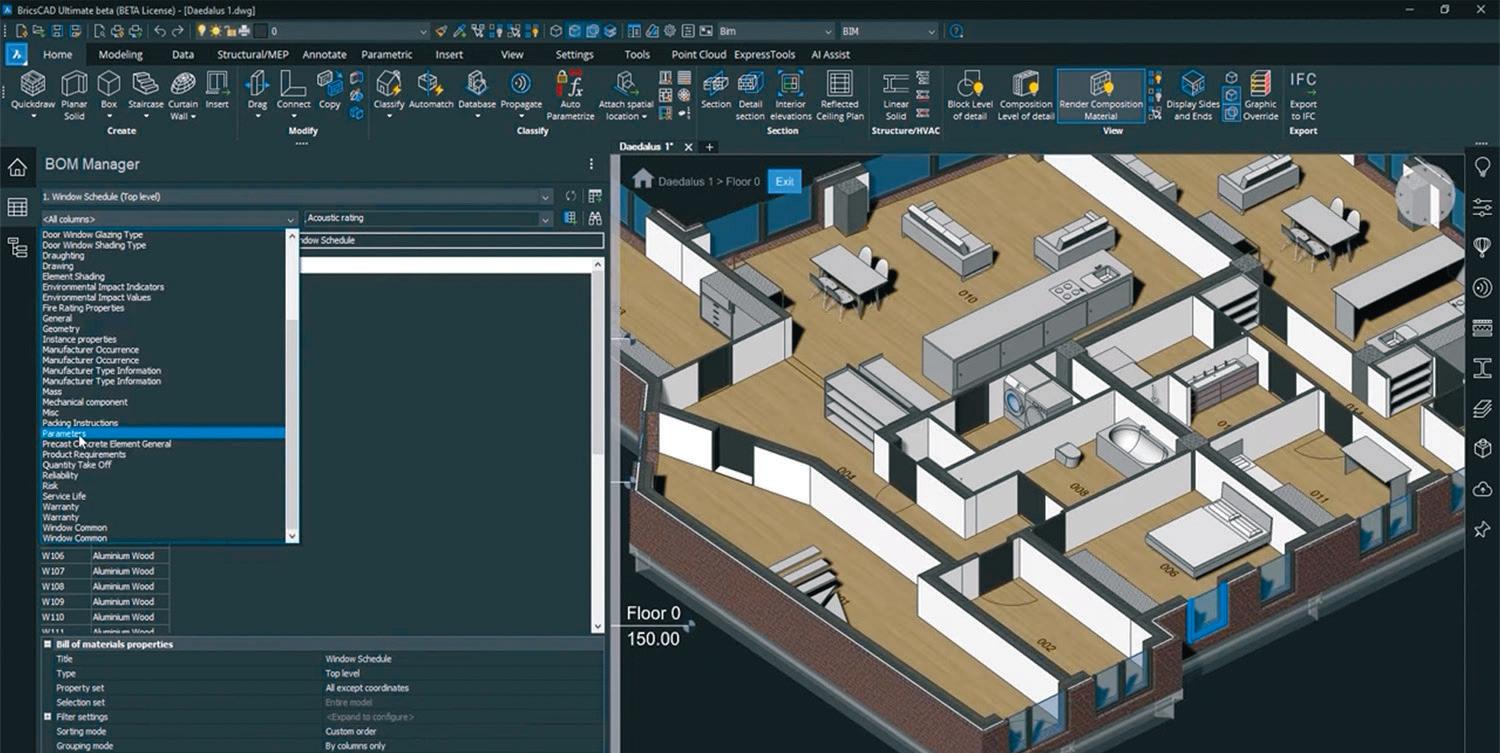Choose Parameters in the columns list
Screen dimensions: 1500x753
pos(163,433)
